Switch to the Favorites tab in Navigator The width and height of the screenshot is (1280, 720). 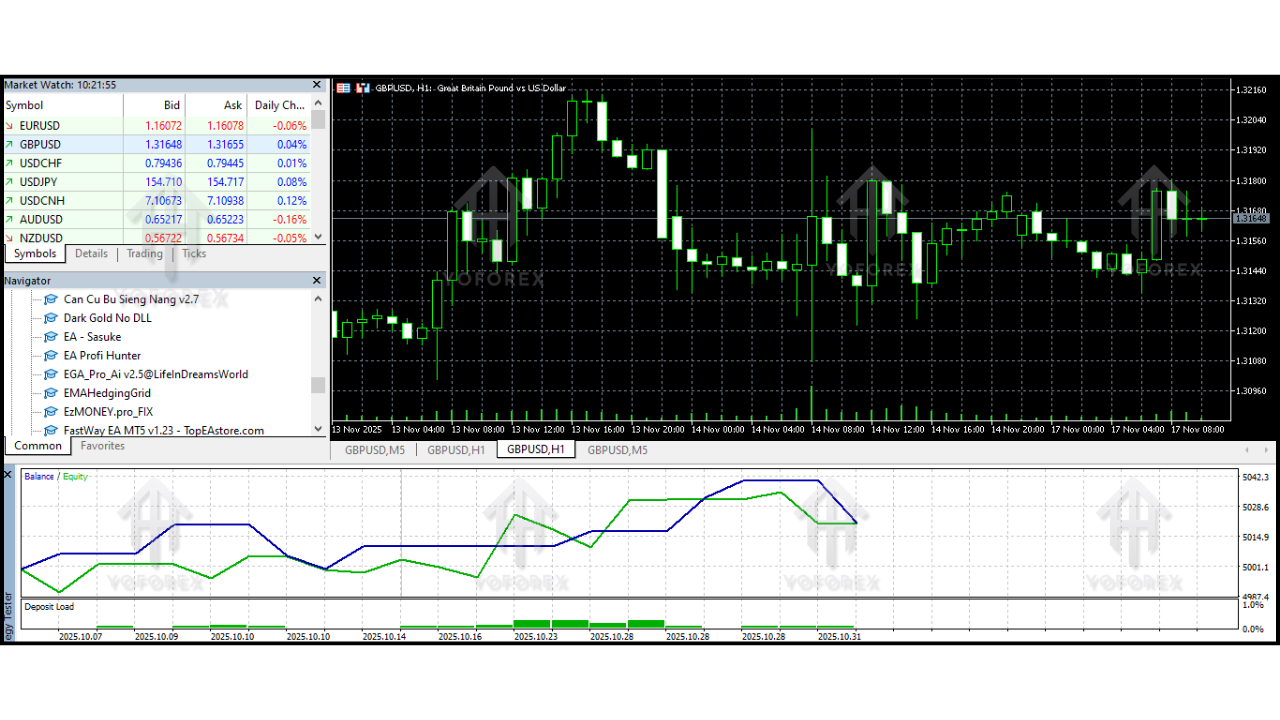coord(102,446)
